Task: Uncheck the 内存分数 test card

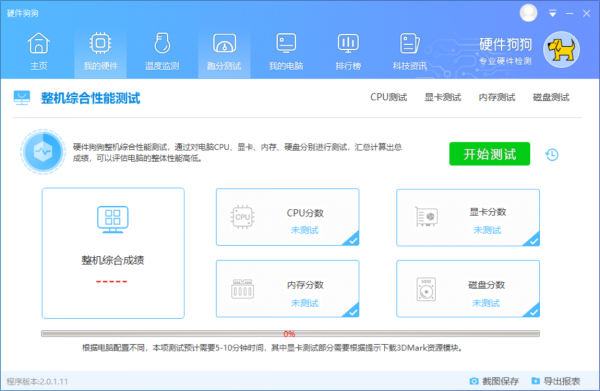Action: (352, 310)
